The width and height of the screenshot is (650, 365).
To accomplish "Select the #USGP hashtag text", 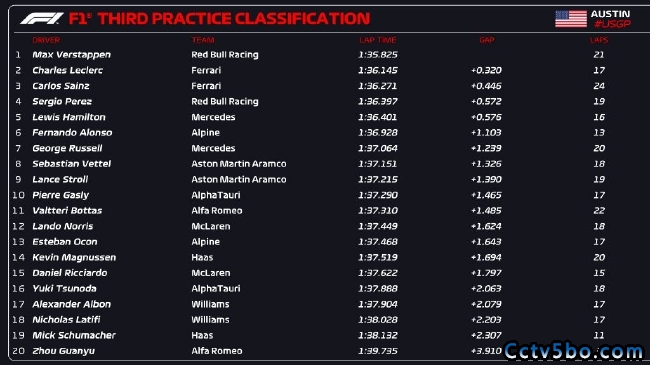I will click(x=612, y=24).
